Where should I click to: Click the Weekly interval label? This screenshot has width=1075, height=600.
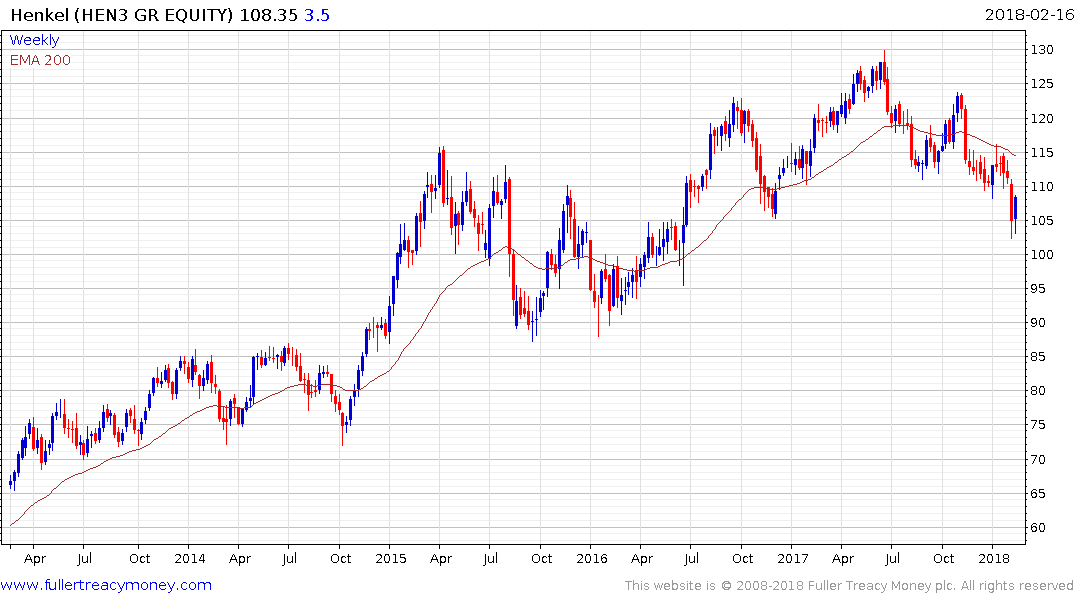tap(34, 40)
